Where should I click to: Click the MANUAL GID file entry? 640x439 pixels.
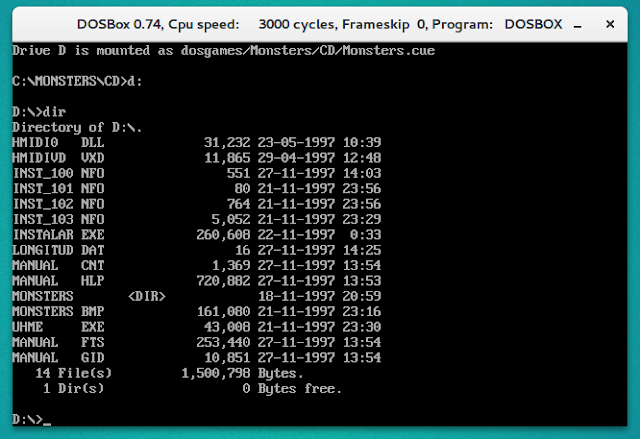tap(197, 358)
